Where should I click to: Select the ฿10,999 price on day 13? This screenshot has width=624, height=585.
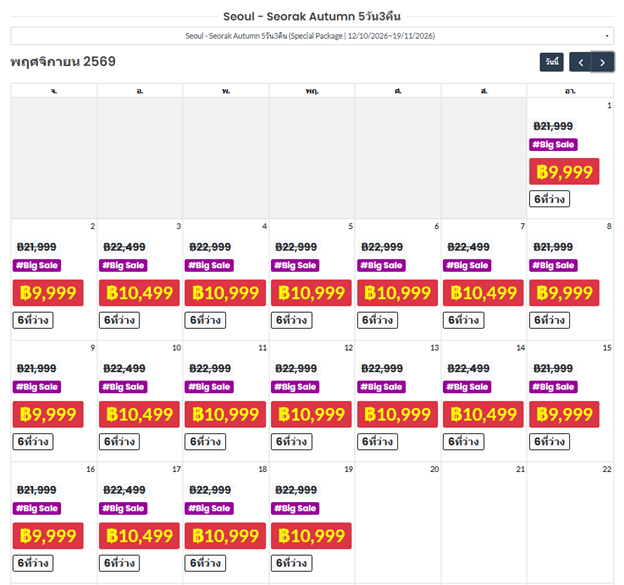[397, 415]
